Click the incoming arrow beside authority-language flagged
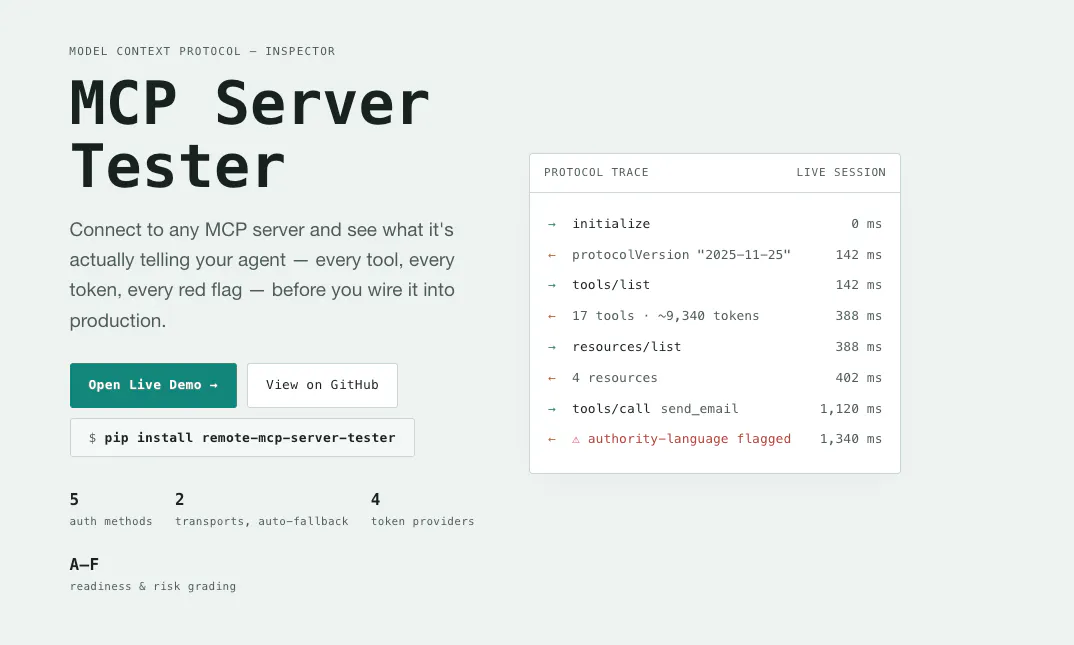The image size is (1074, 645). point(552,439)
